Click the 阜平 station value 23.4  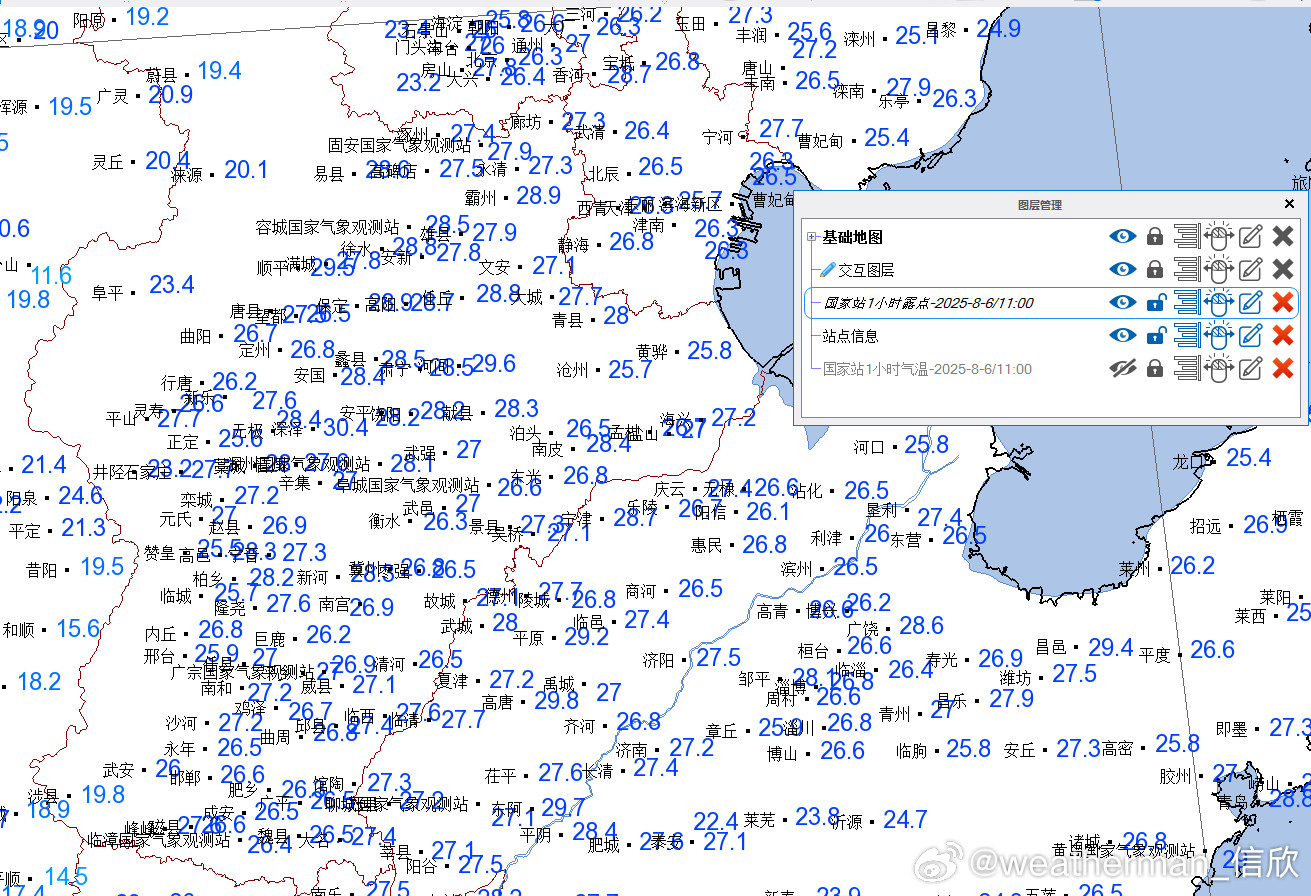point(172,285)
